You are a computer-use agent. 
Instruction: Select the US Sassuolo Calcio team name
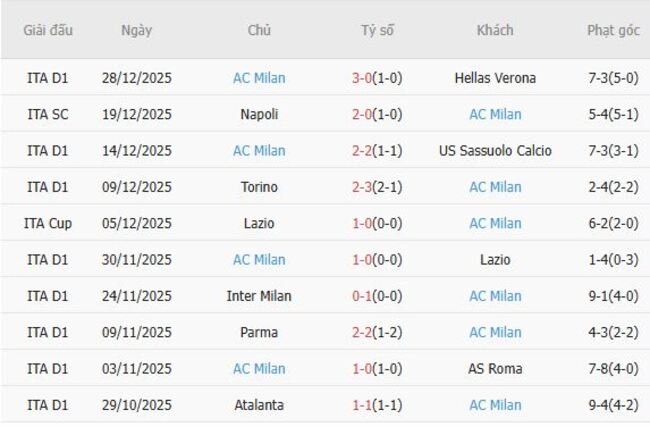point(495,151)
